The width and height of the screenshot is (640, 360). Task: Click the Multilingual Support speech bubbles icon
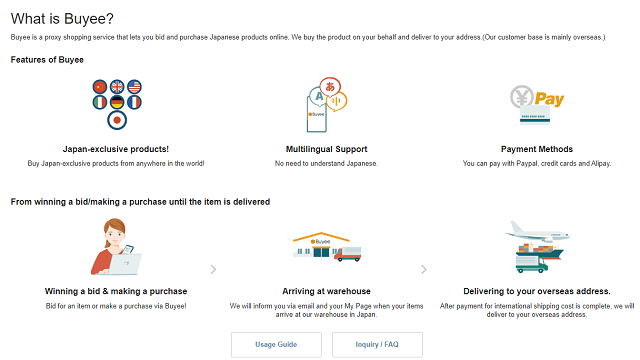(327, 104)
